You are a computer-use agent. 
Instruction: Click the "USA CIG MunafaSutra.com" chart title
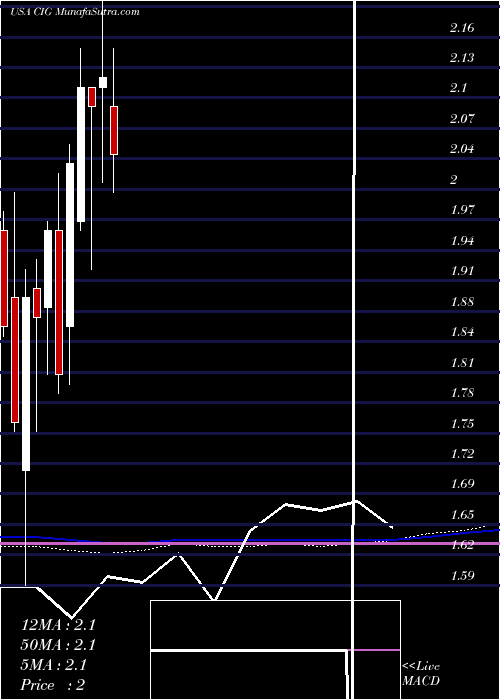point(75,12)
